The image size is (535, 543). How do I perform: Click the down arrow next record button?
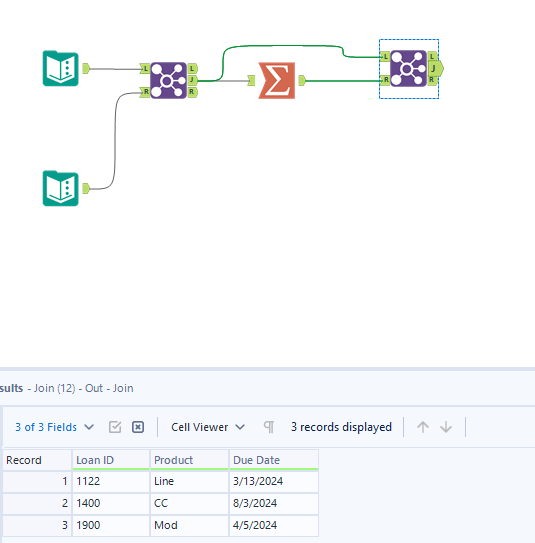(446, 427)
